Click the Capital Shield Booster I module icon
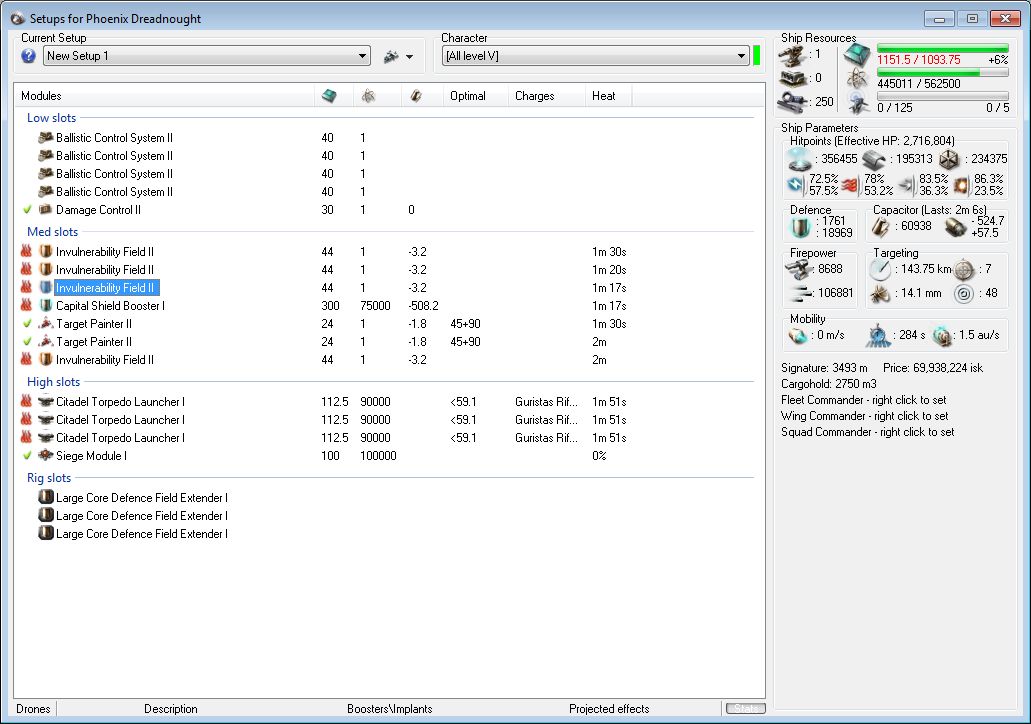The image size is (1031, 724). [45, 306]
